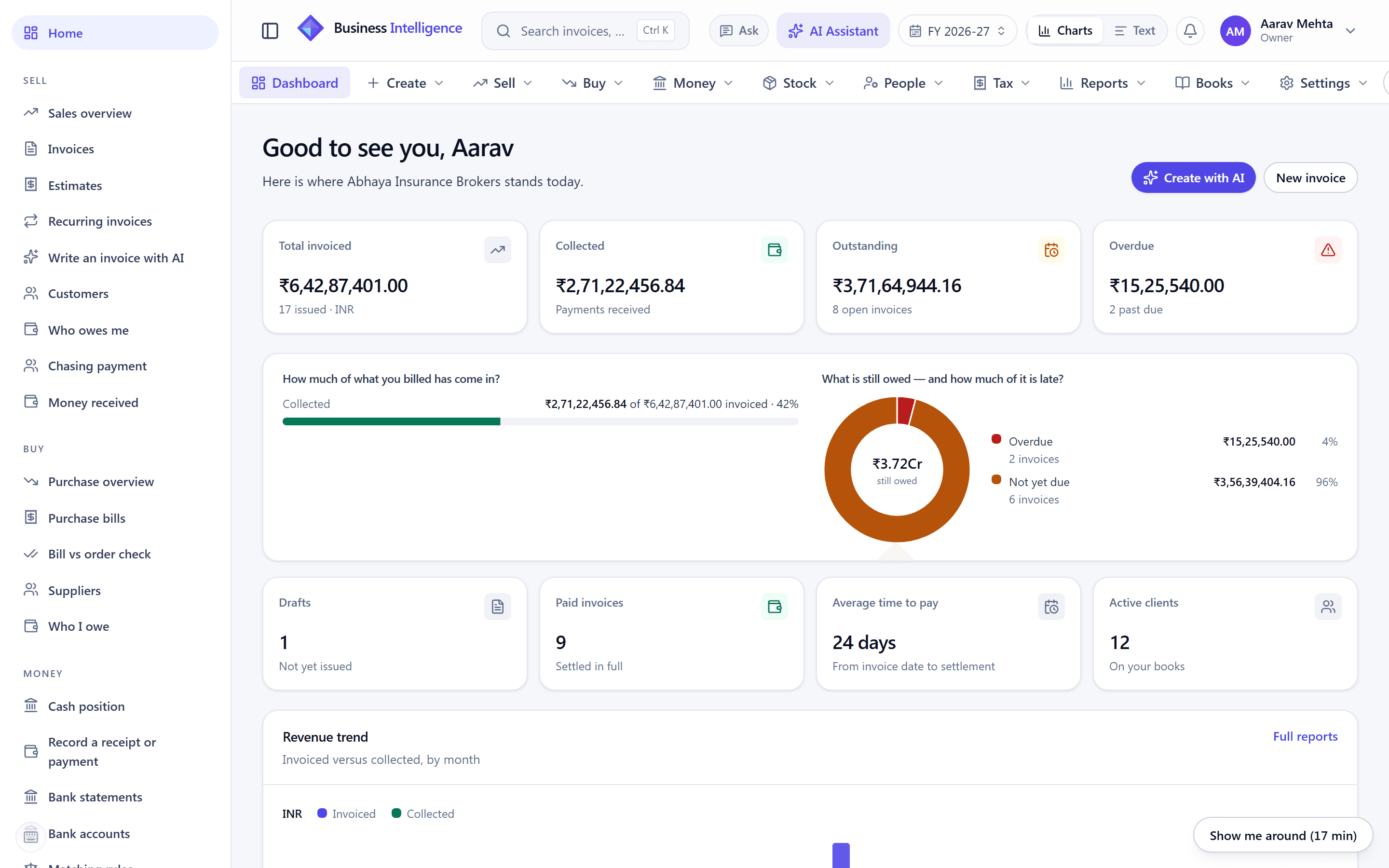Expand the Create menu

click(x=405, y=83)
